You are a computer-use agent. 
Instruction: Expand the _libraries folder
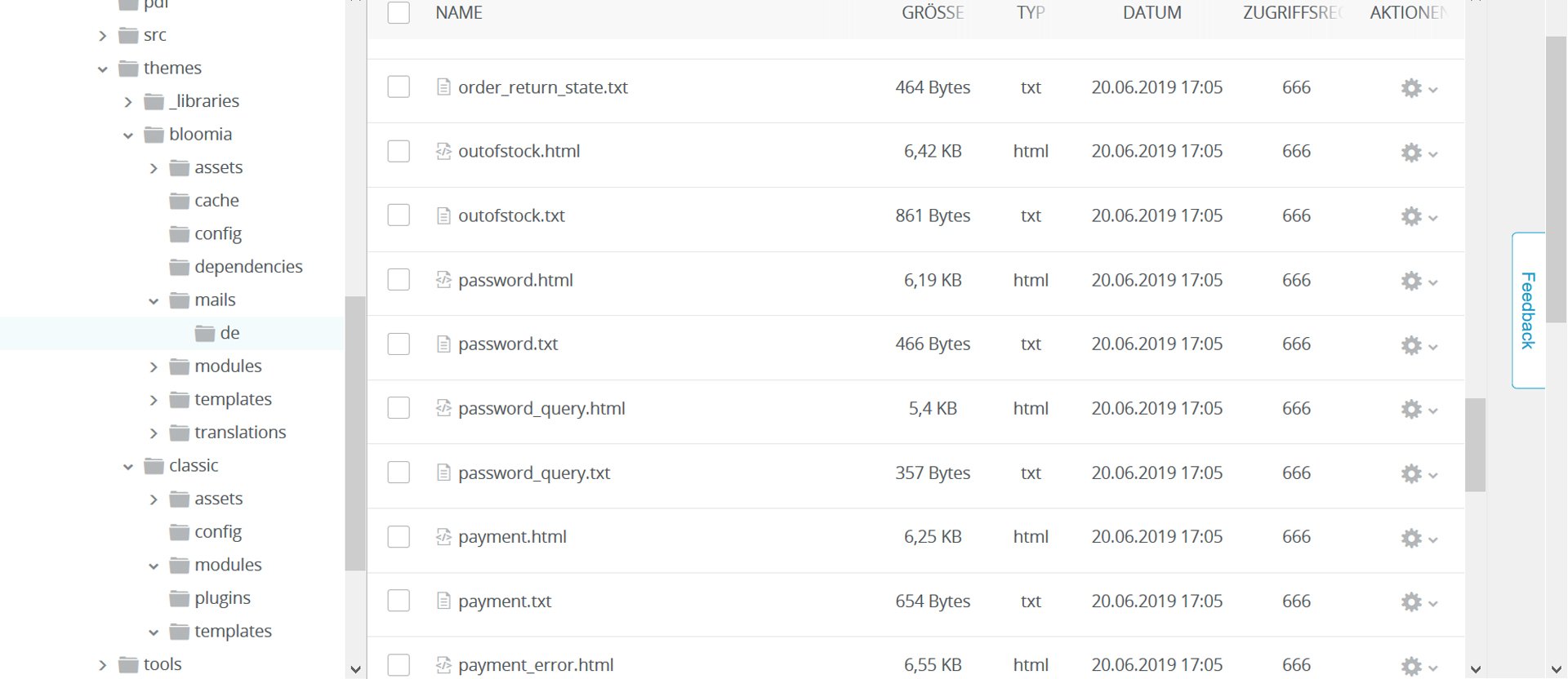point(128,102)
